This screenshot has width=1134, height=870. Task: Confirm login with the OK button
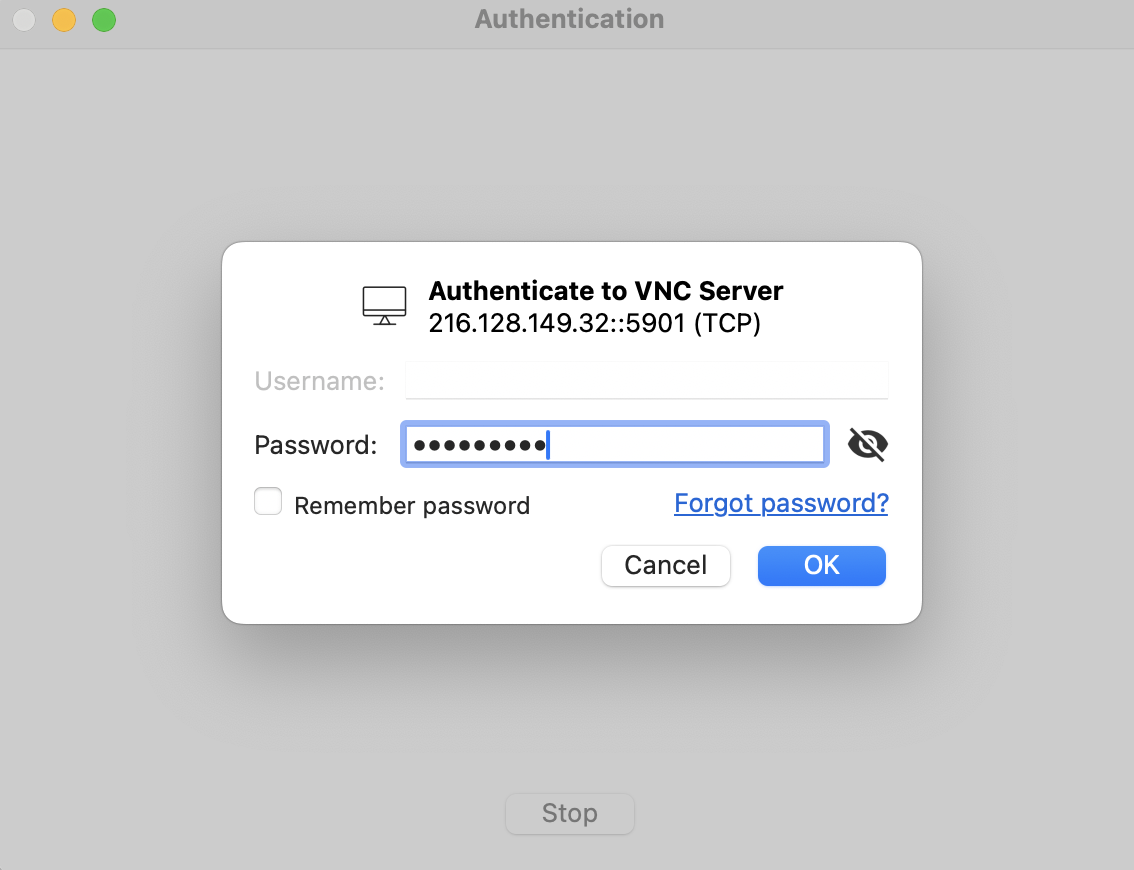click(x=822, y=566)
